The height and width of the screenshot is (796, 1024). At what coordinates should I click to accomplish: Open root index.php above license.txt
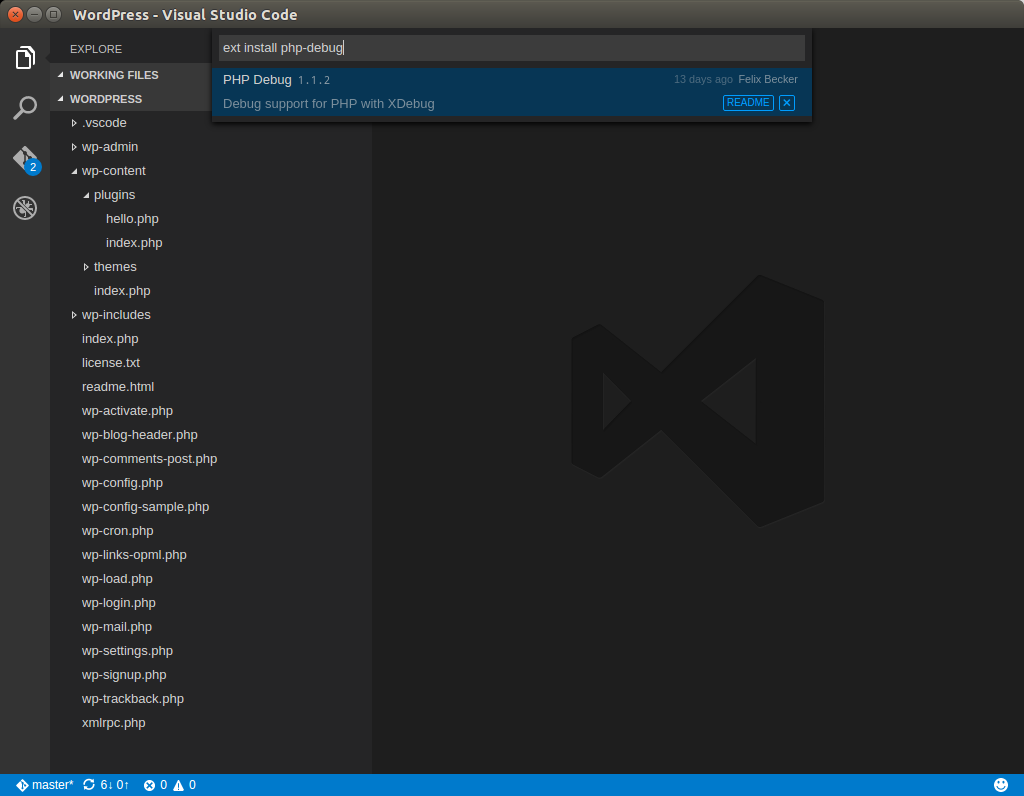point(110,339)
